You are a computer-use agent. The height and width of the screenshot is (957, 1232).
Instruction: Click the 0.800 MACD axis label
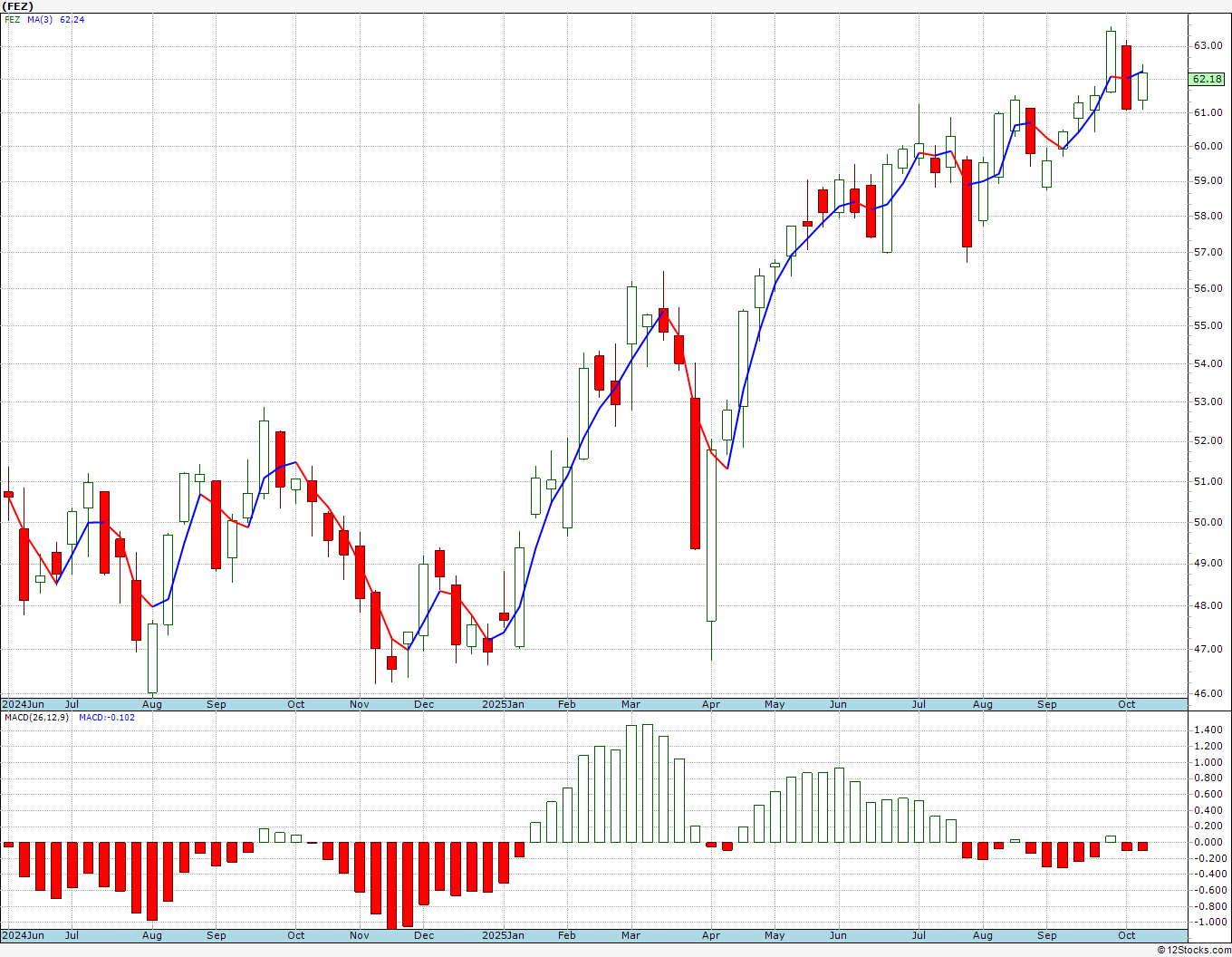point(1208,778)
